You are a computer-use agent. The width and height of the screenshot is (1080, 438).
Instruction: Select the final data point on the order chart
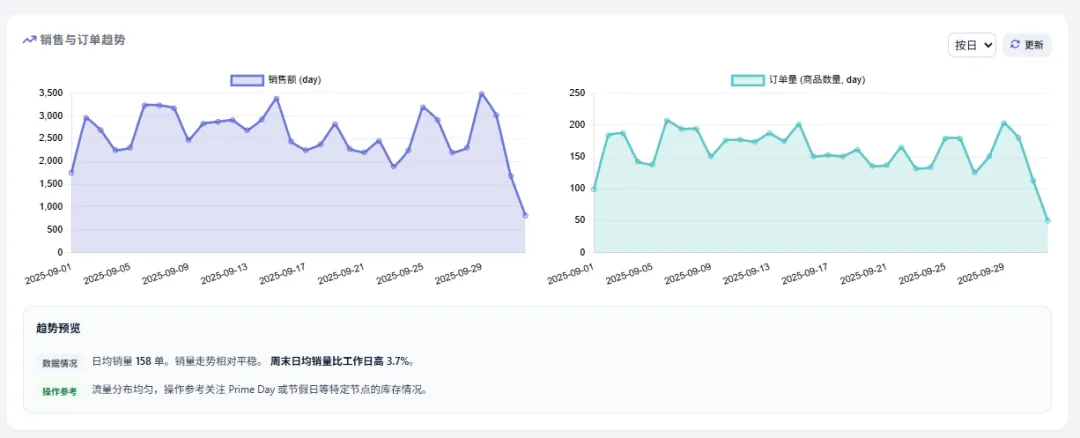(x=1048, y=221)
